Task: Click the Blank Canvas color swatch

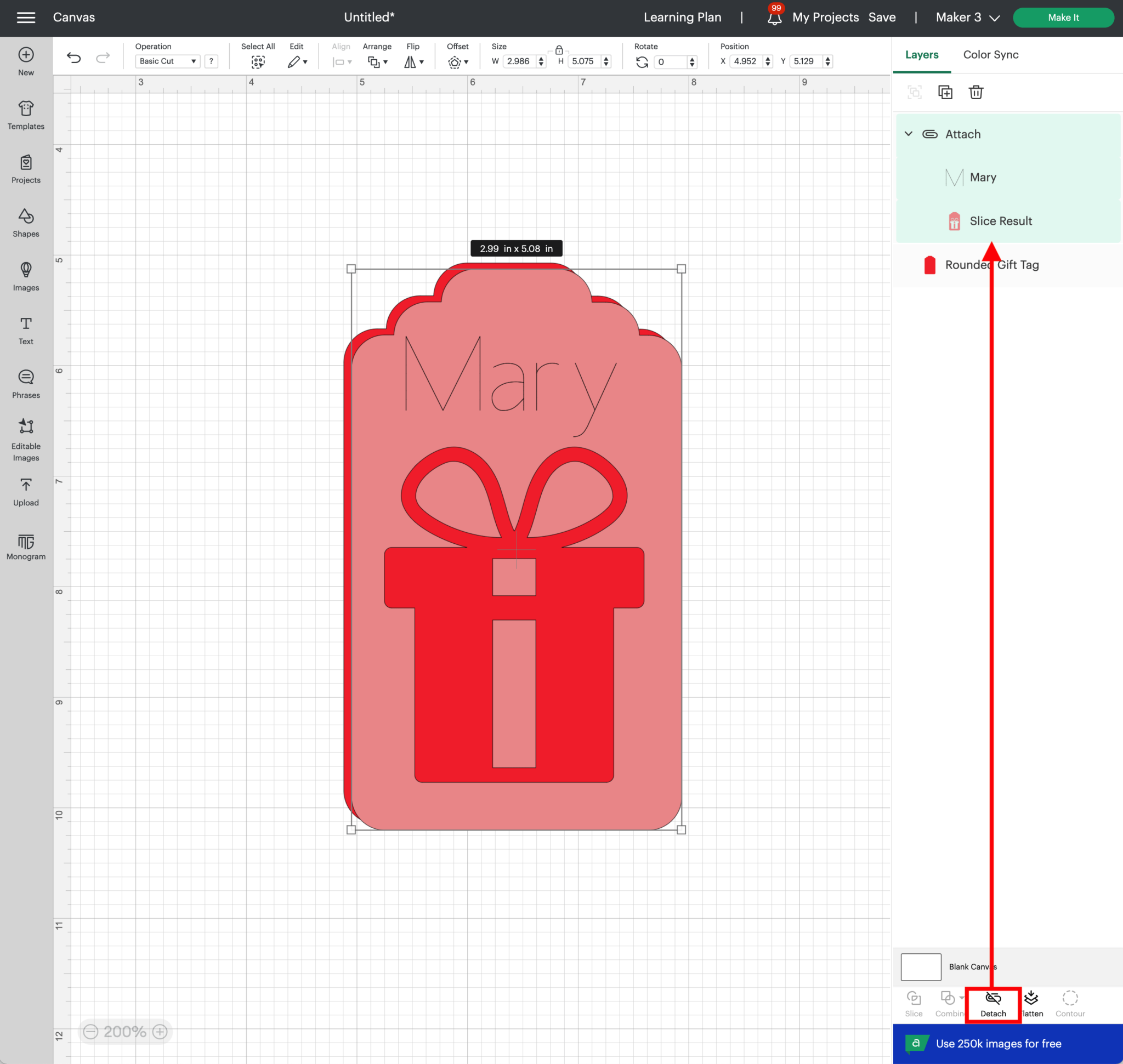Action: pyautogui.click(x=921, y=966)
